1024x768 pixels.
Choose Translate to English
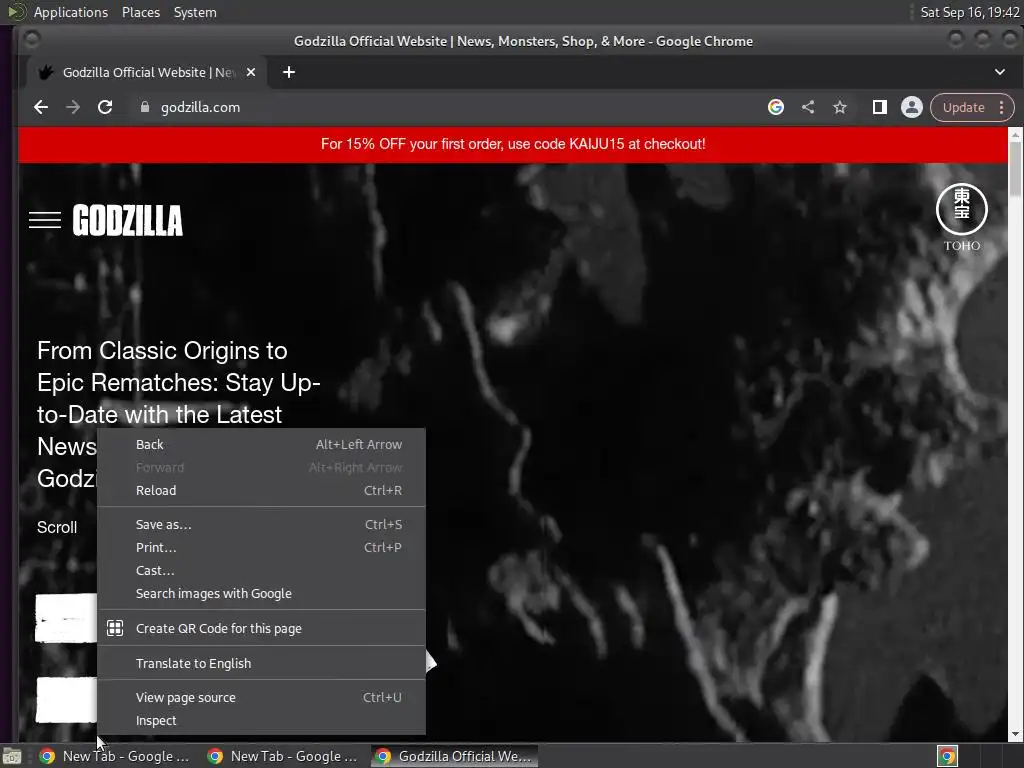point(261,664)
